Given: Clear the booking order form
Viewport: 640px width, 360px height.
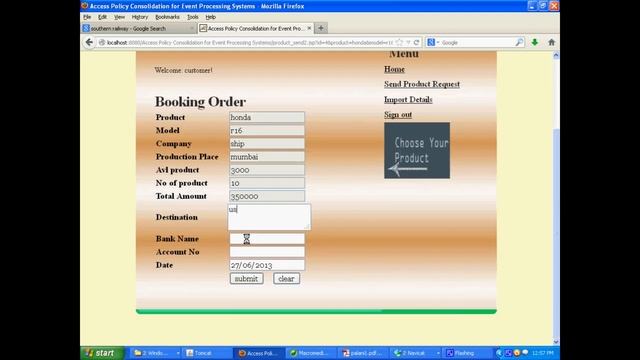Looking at the screenshot, I should (286, 279).
